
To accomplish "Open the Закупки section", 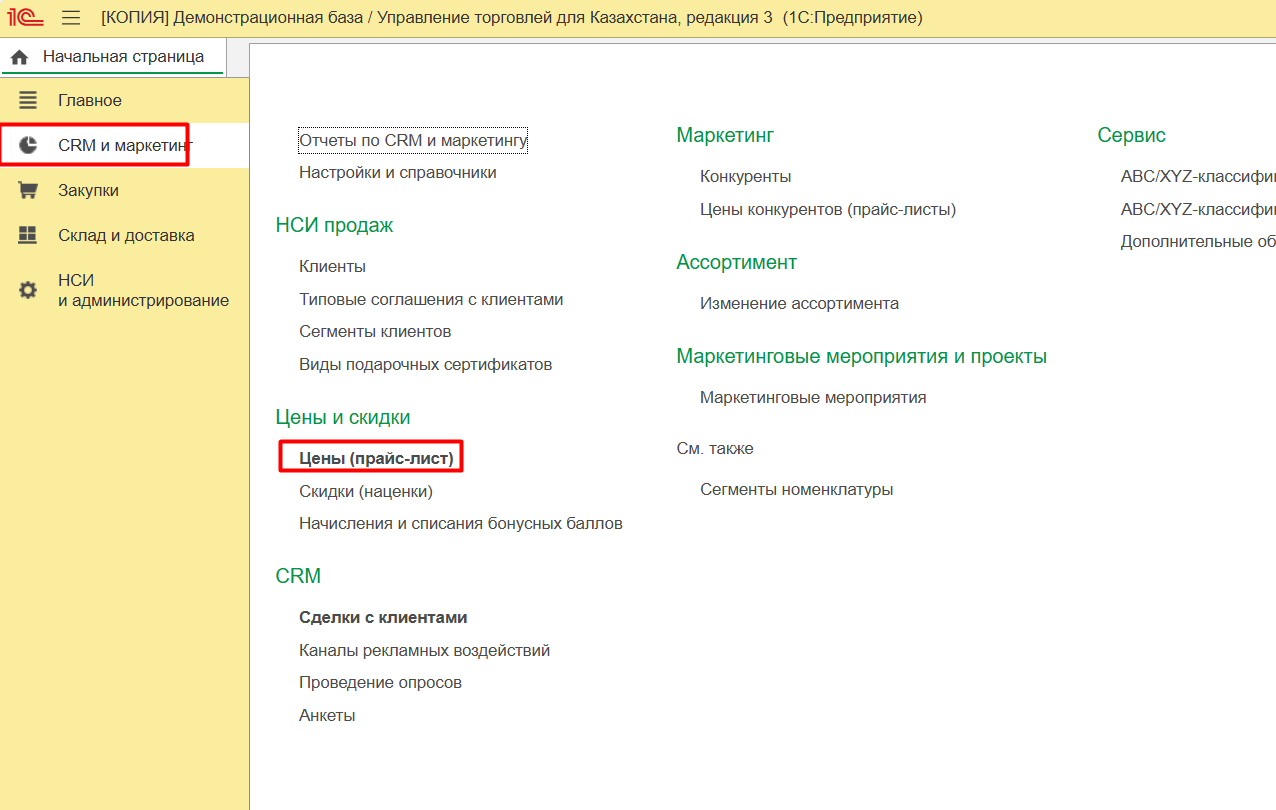I will point(88,190).
